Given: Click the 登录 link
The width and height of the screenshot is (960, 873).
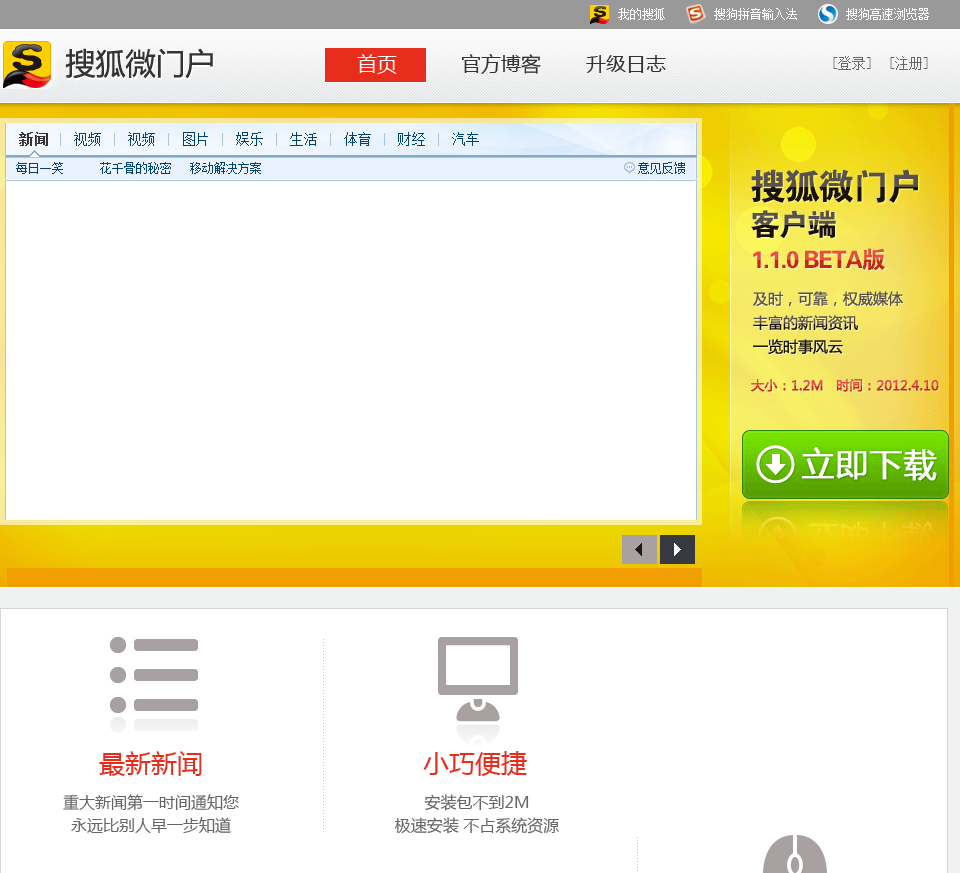Looking at the screenshot, I should (x=852, y=63).
